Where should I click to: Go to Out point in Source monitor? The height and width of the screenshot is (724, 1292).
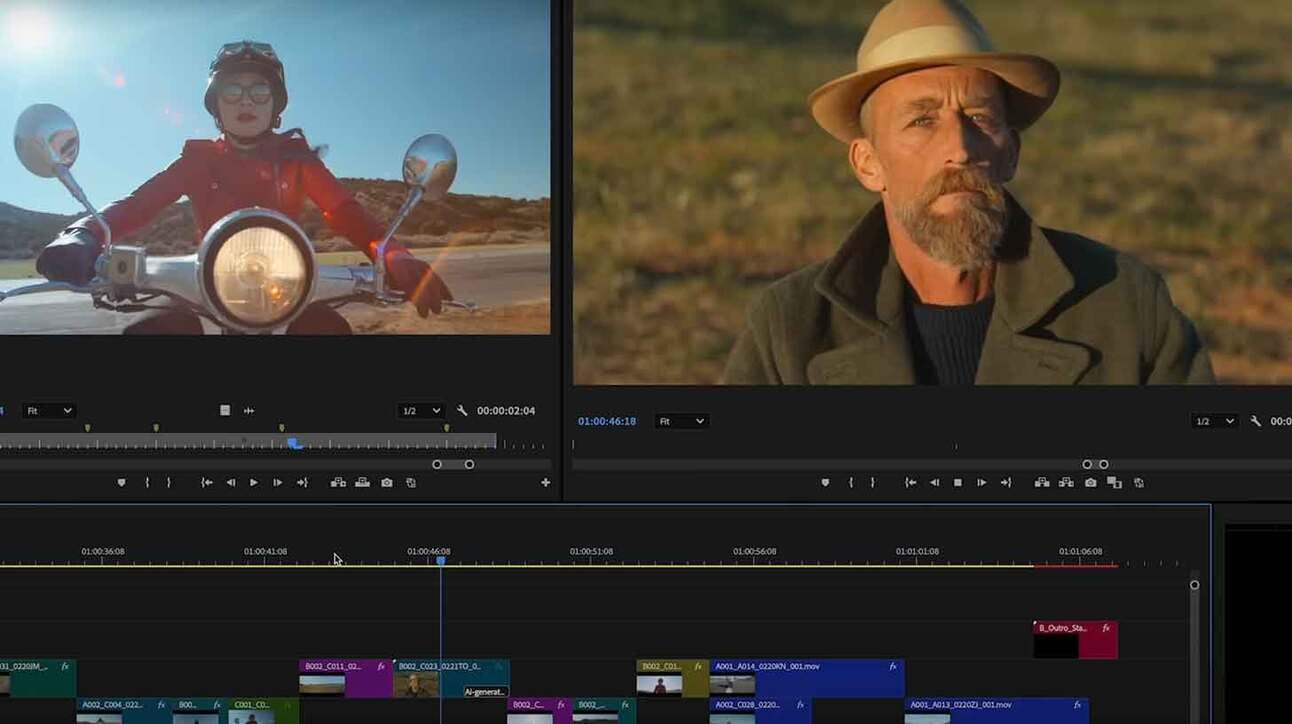tap(302, 482)
